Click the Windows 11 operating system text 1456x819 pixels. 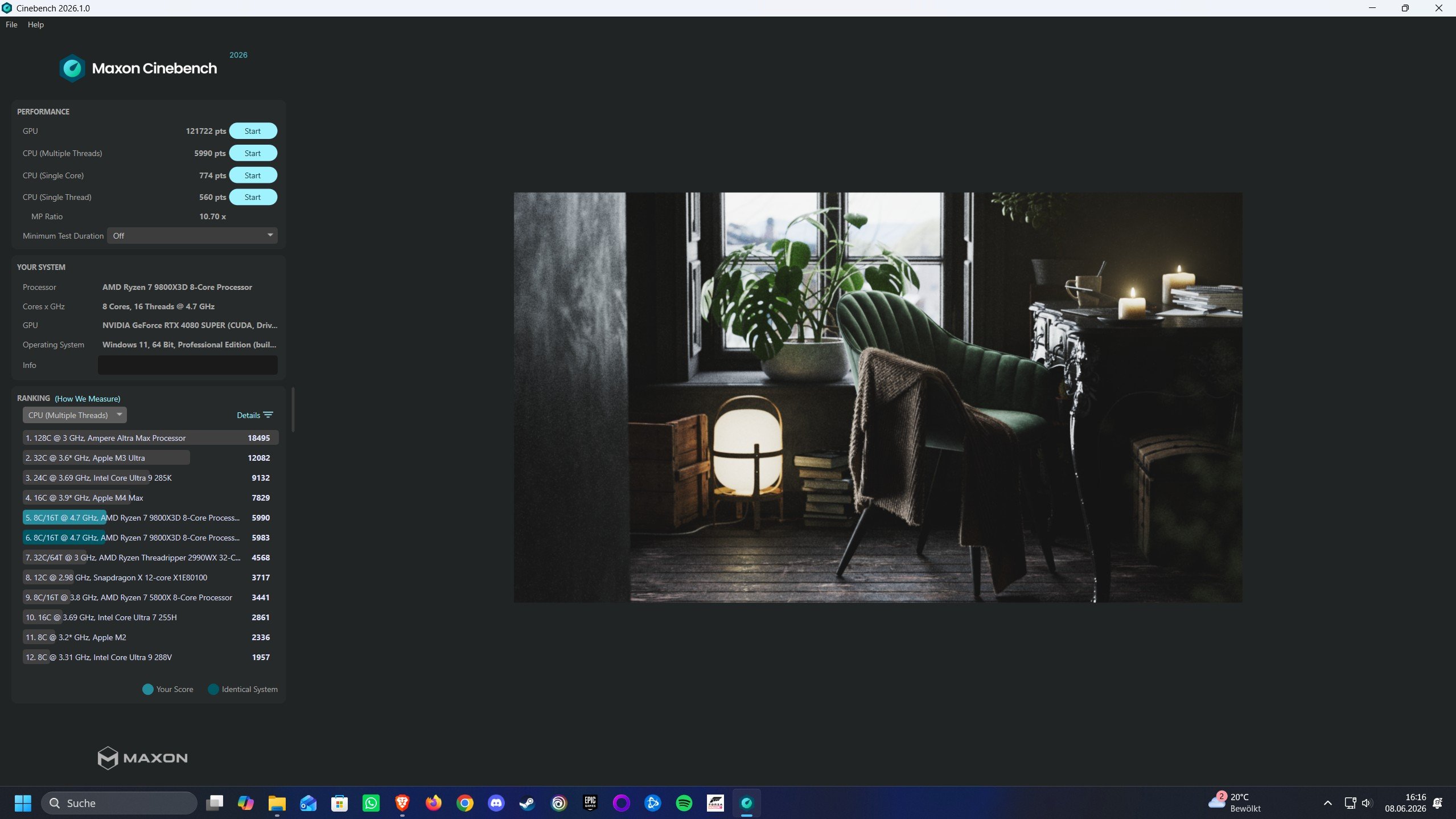(190, 345)
